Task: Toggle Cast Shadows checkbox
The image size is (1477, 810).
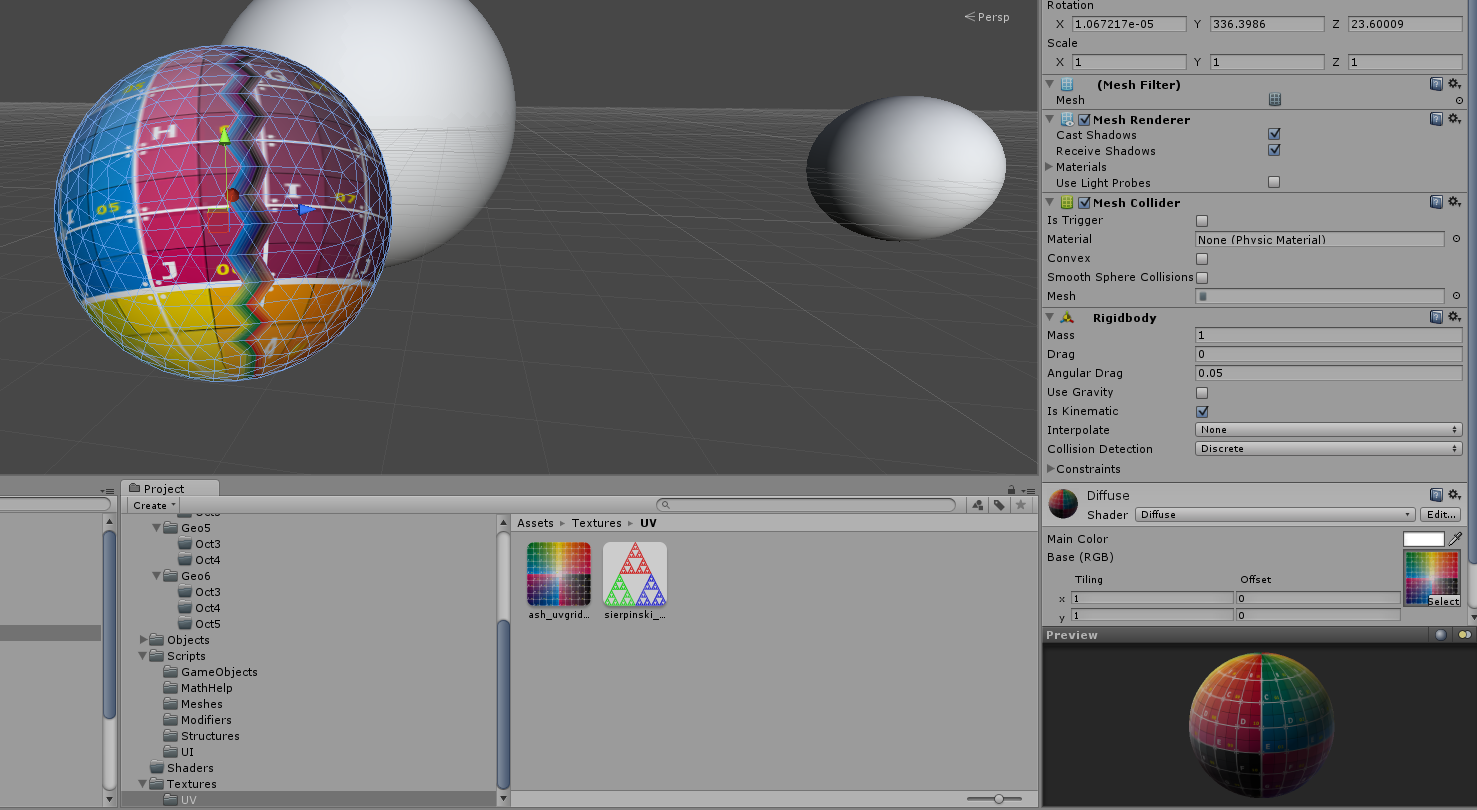Action: tap(1274, 134)
